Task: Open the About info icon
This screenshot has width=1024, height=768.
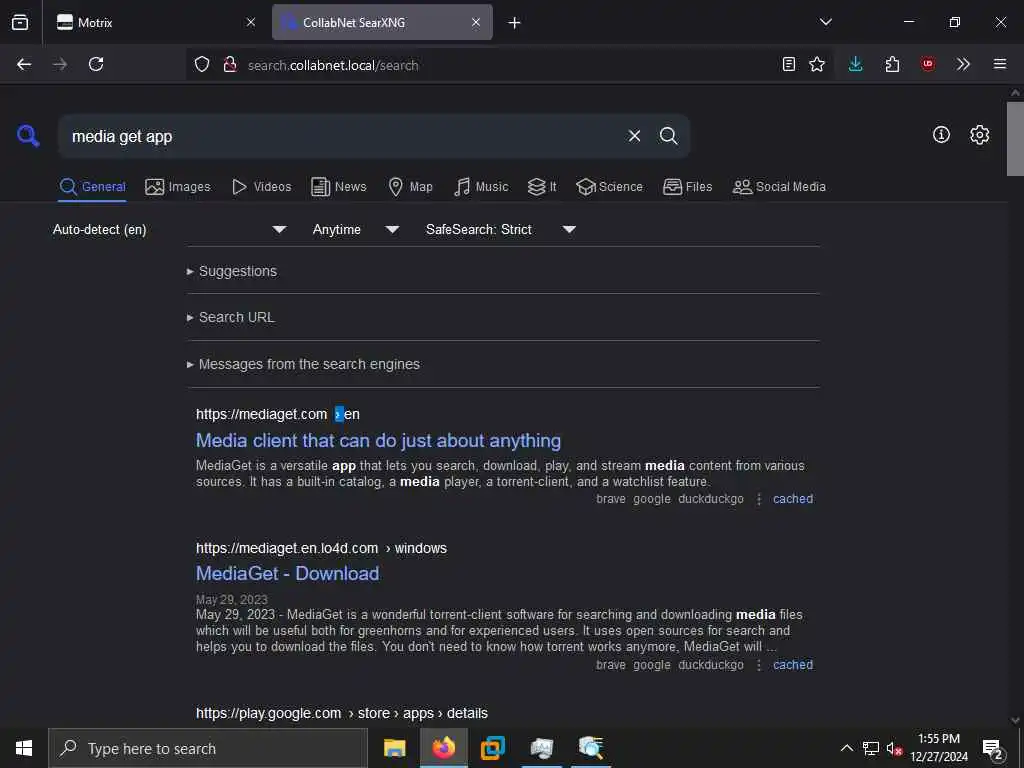Action: point(941,135)
